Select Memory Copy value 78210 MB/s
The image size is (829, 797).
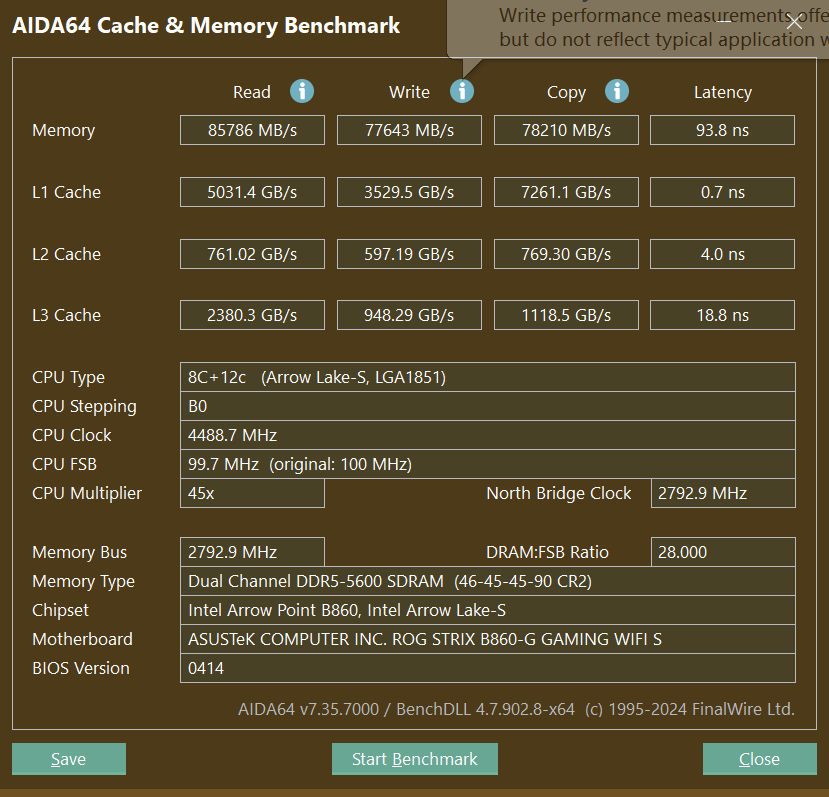click(566, 130)
